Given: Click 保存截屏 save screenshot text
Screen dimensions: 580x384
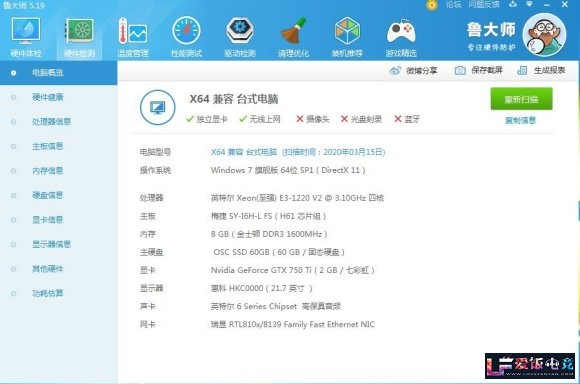Looking at the screenshot, I should coord(487,70).
